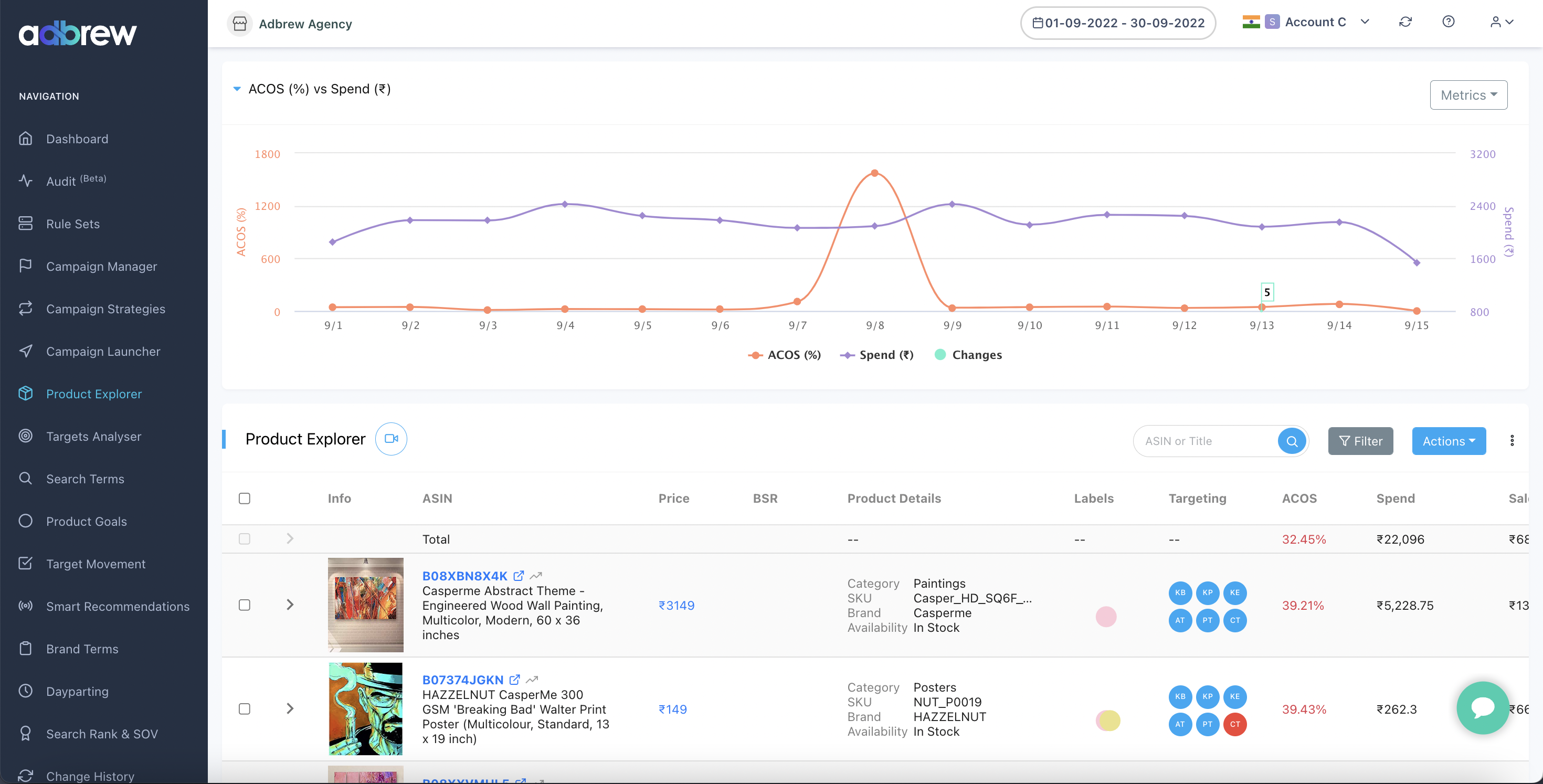Click the Audit pulse icon
Viewport: 1543px width, 784px height.
pyautogui.click(x=25, y=181)
